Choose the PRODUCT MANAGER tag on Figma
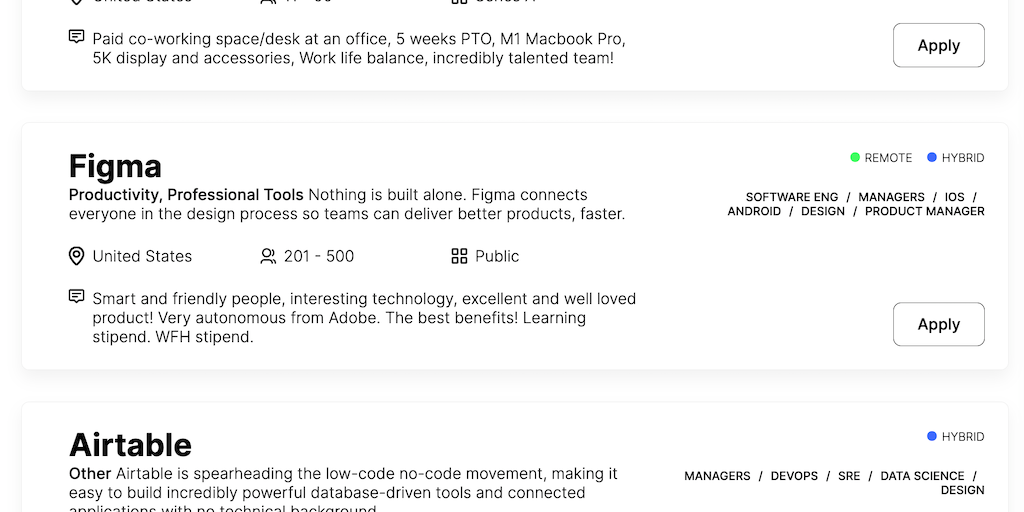The height and width of the screenshot is (512, 1024). click(x=924, y=211)
